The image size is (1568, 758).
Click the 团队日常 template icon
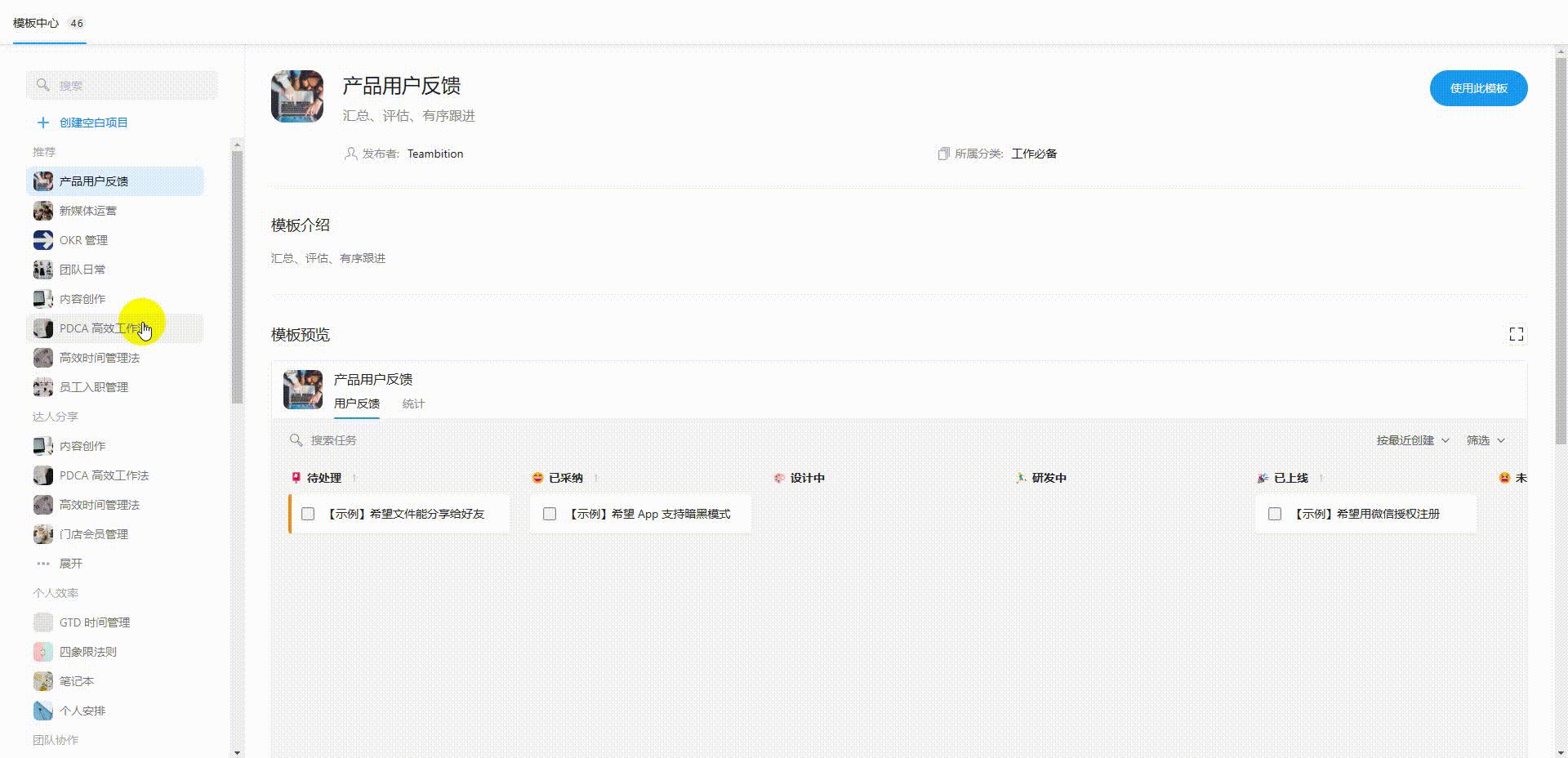[42, 269]
